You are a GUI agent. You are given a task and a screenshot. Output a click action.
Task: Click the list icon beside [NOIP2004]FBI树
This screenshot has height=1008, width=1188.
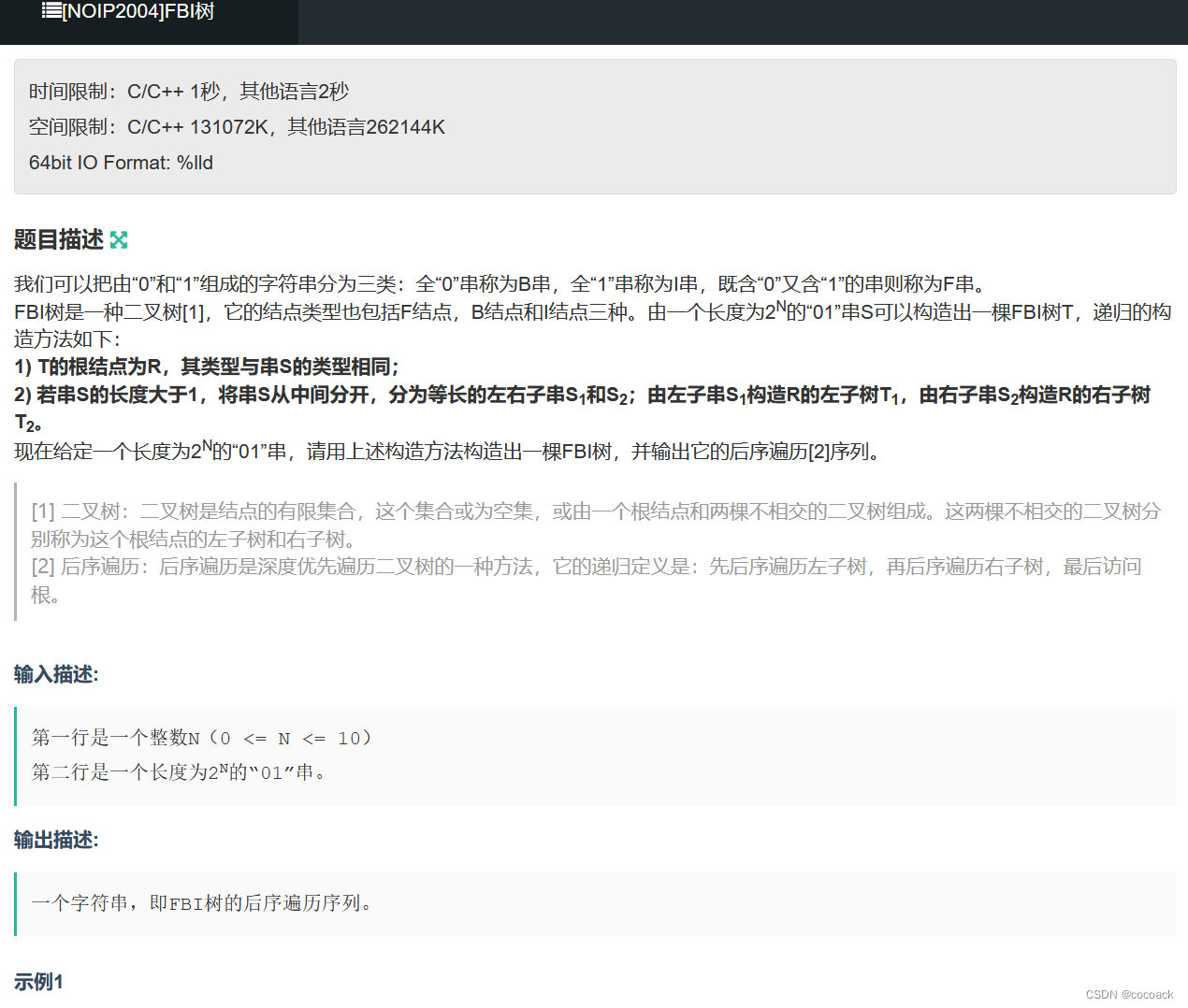click(x=51, y=10)
